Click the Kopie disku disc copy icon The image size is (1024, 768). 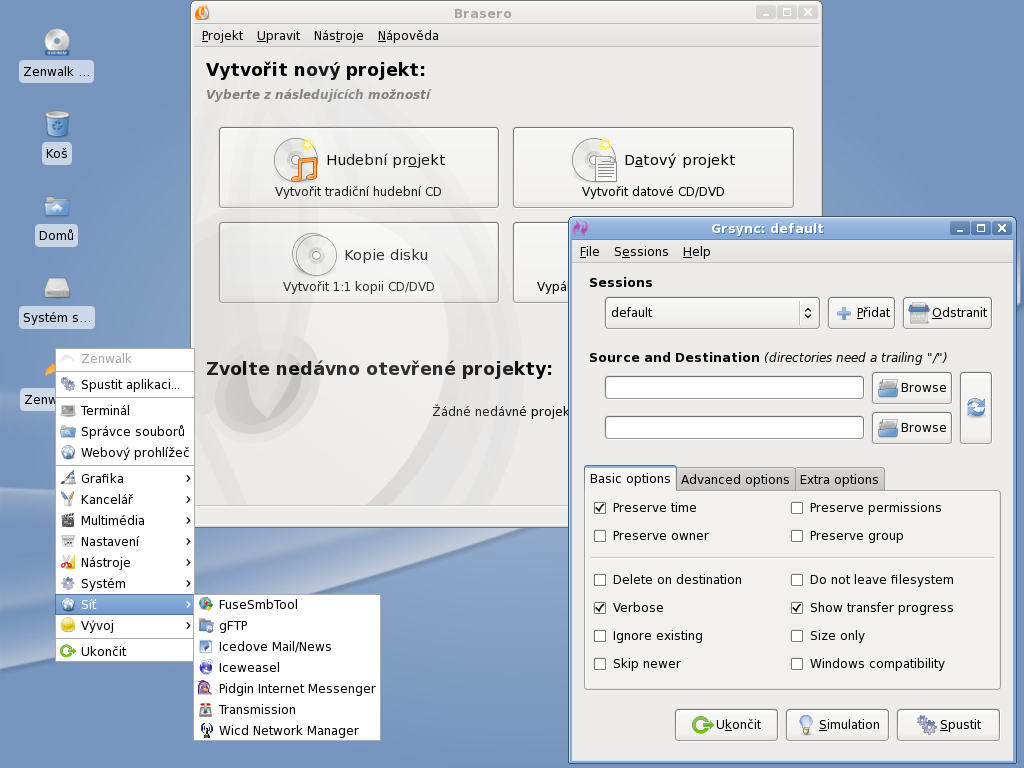coord(314,254)
